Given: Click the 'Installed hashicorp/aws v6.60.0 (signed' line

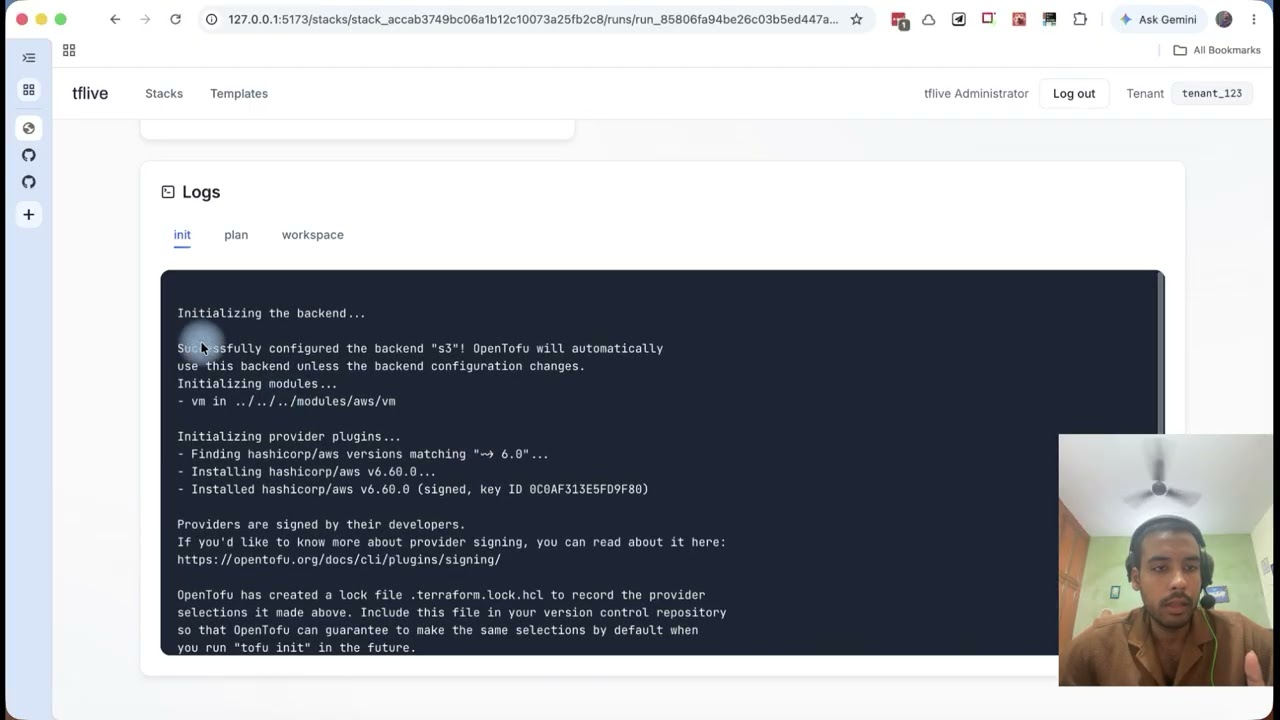Looking at the screenshot, I should click(x=413, y=489).
